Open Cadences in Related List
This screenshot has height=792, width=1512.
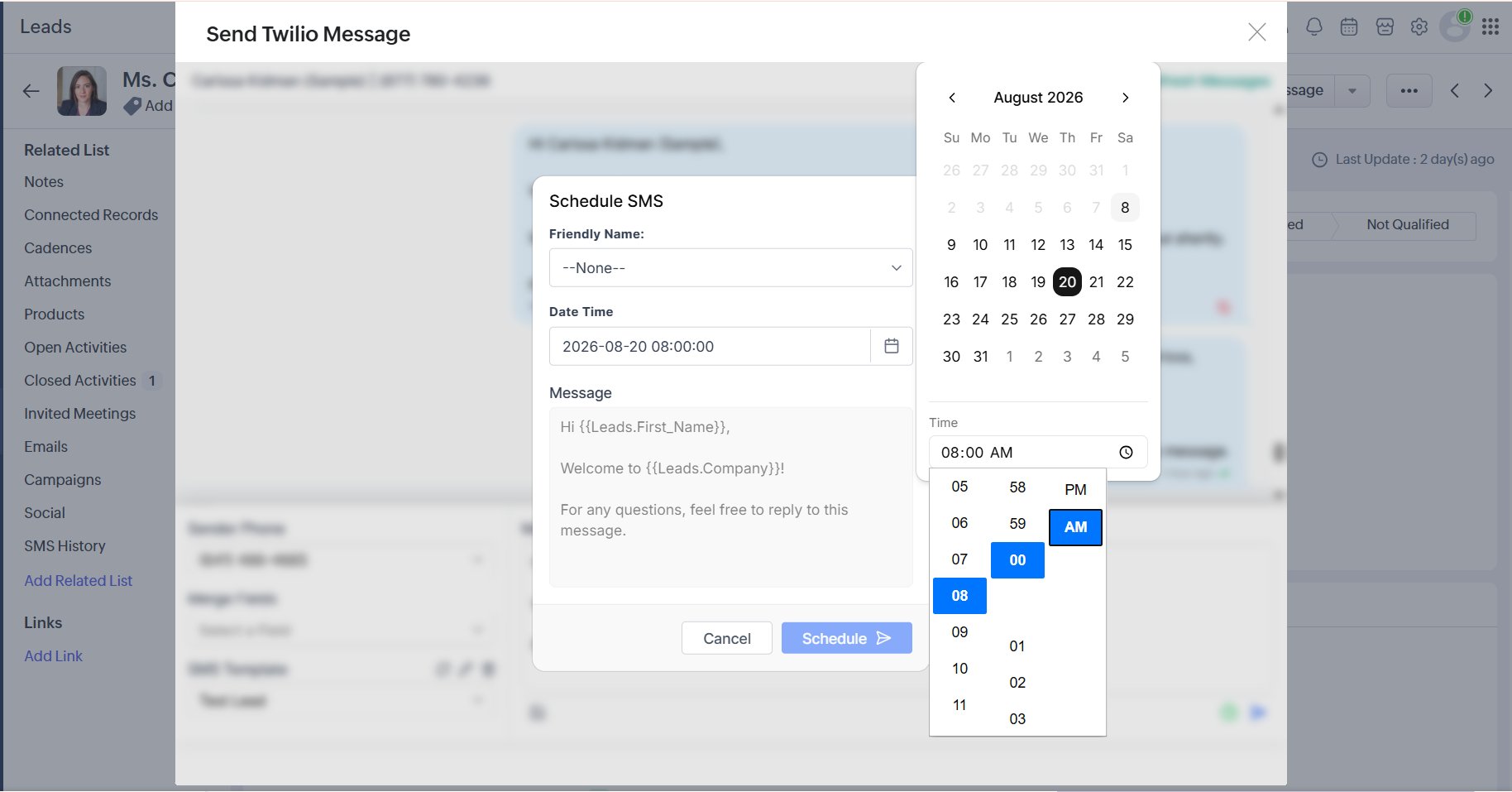pyautogui.click(x=58, y=248)
